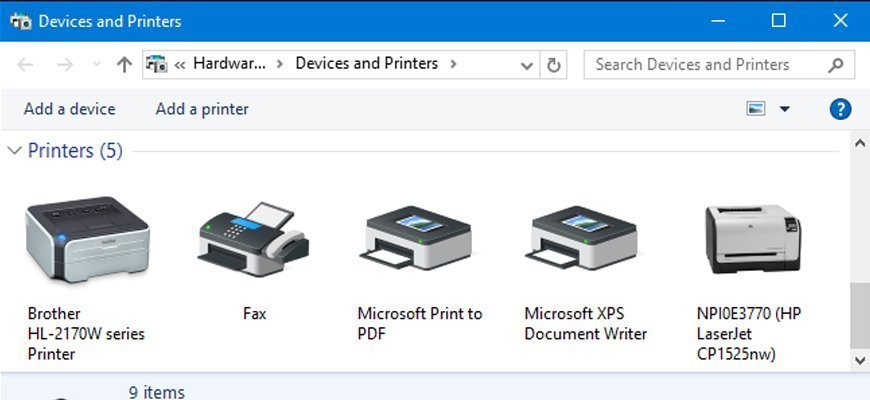Open the view options dropdown arrow
Screen dimensions: 870x400
click(784, 109)
